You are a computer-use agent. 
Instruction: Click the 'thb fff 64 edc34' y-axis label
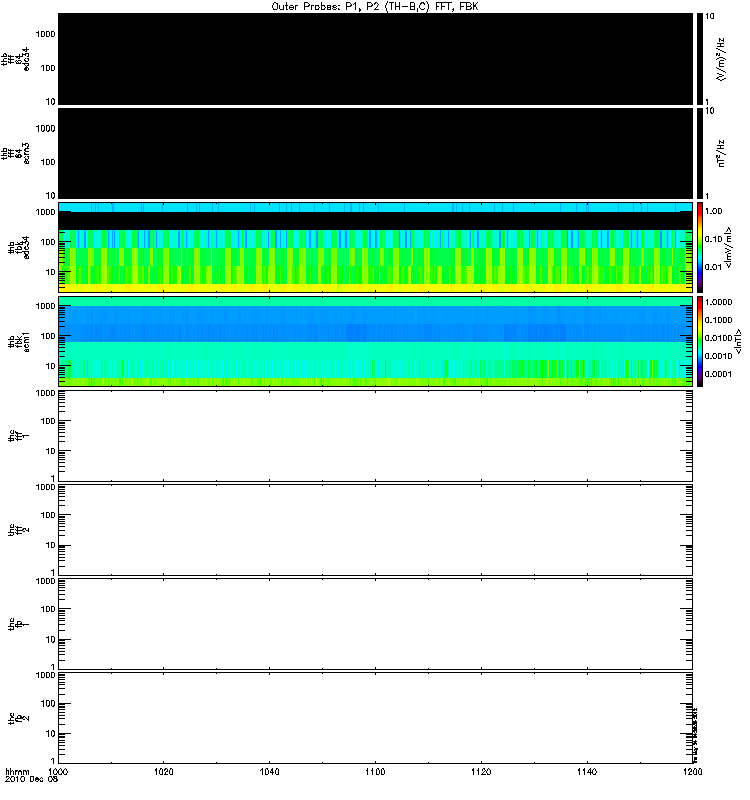(15, 59)
